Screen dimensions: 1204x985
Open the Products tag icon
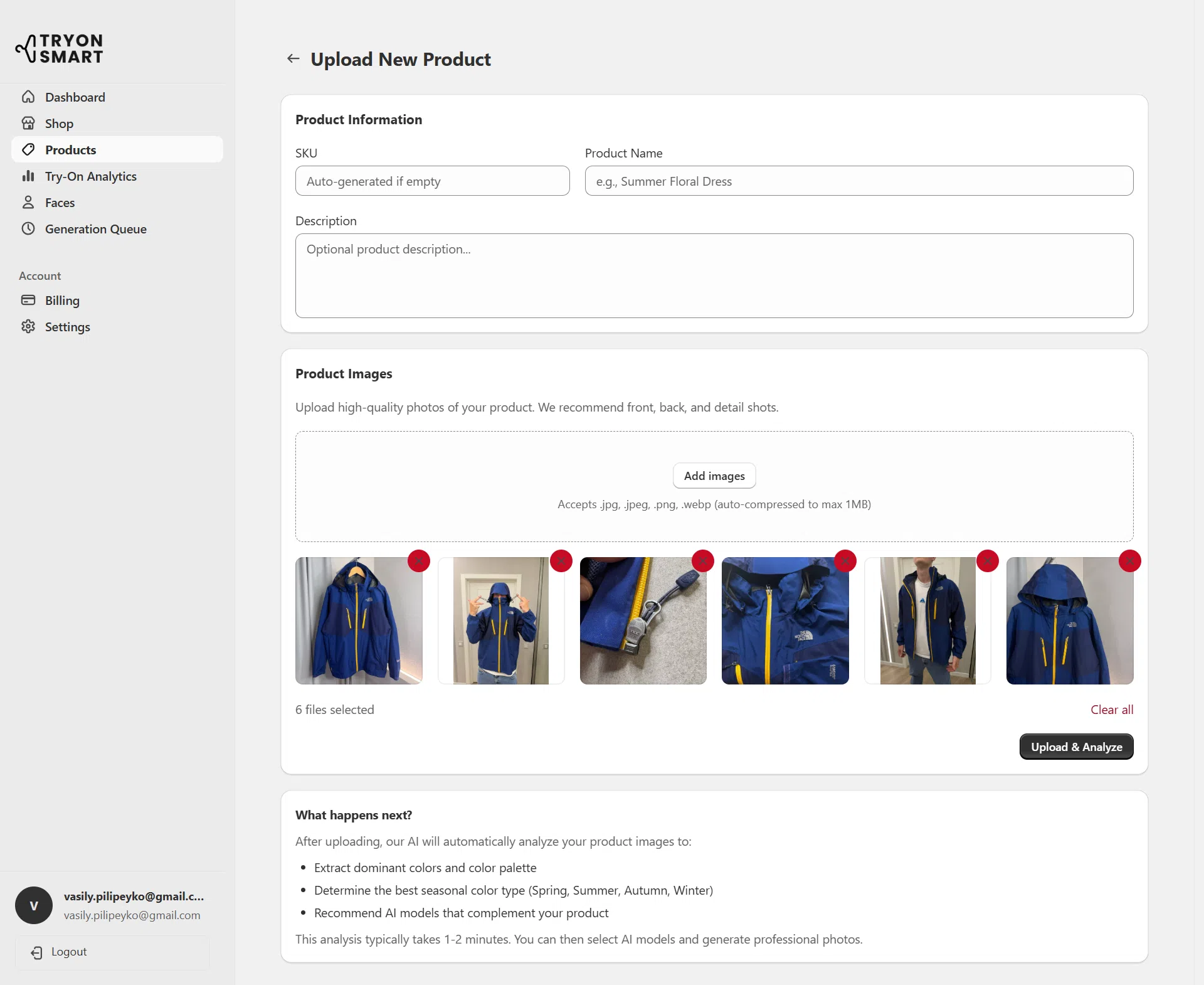point(29,149)
